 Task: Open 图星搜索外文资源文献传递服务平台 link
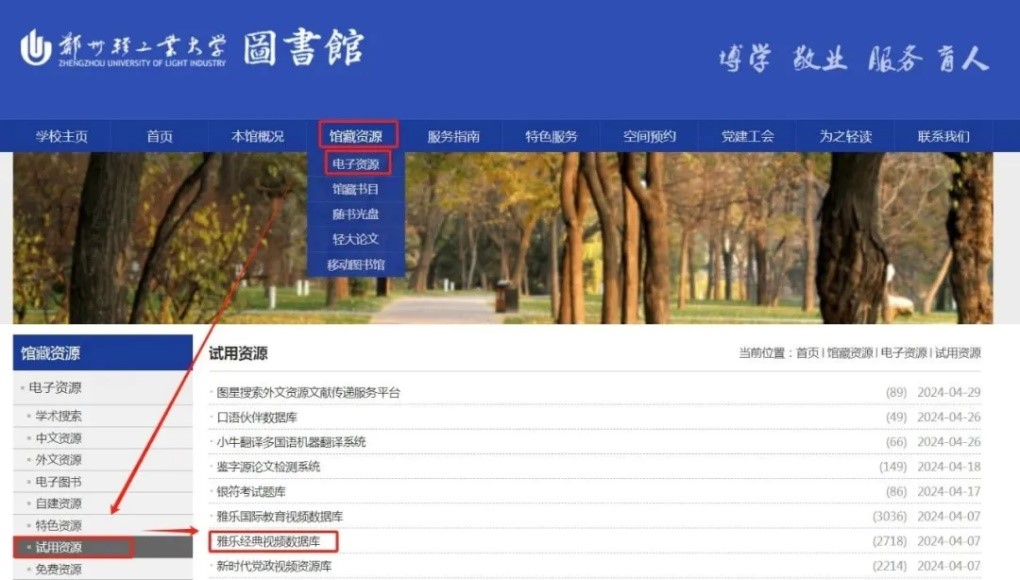[x=308, y=392]
